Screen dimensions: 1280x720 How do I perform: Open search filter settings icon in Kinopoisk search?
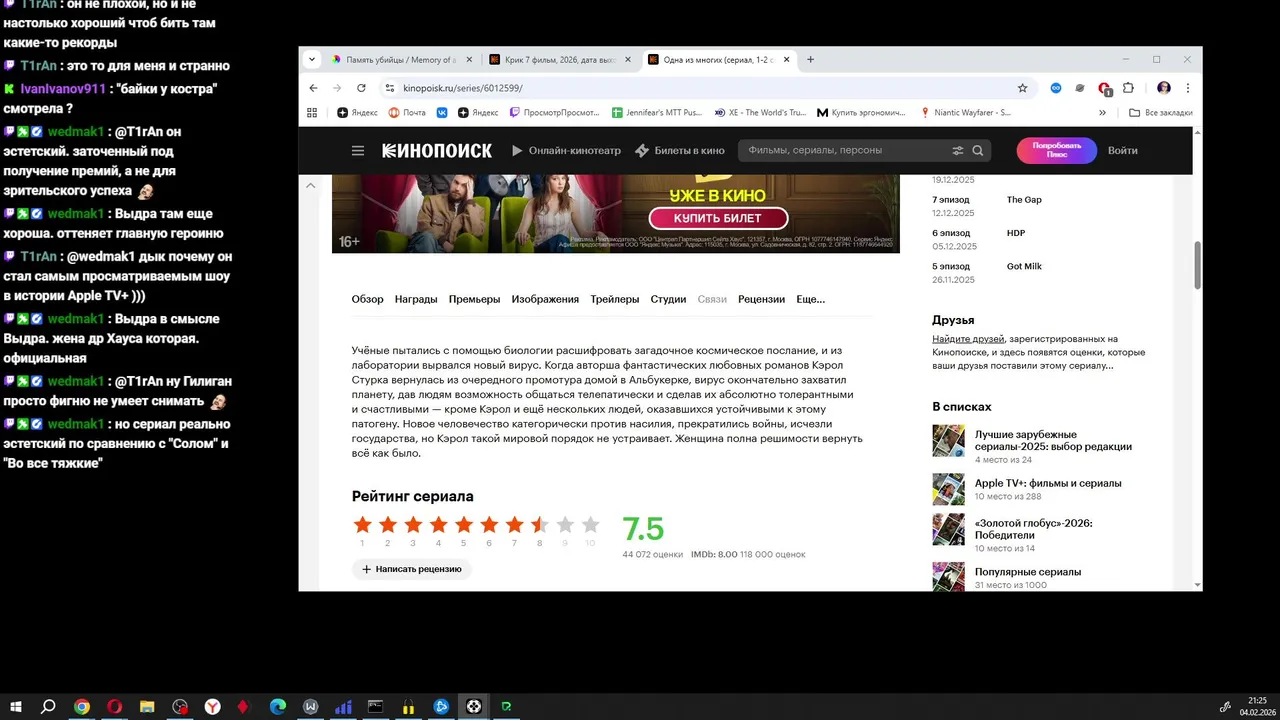958,151
